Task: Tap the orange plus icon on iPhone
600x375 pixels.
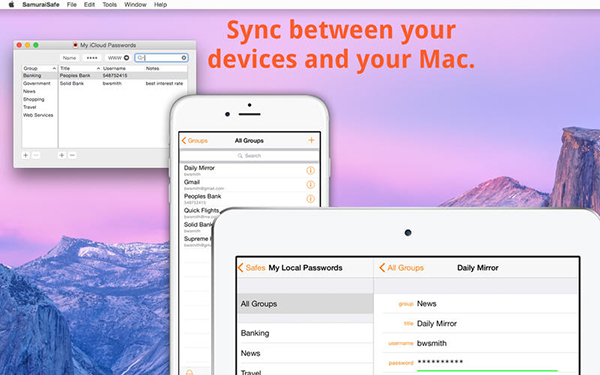Action: coord(311,140)
